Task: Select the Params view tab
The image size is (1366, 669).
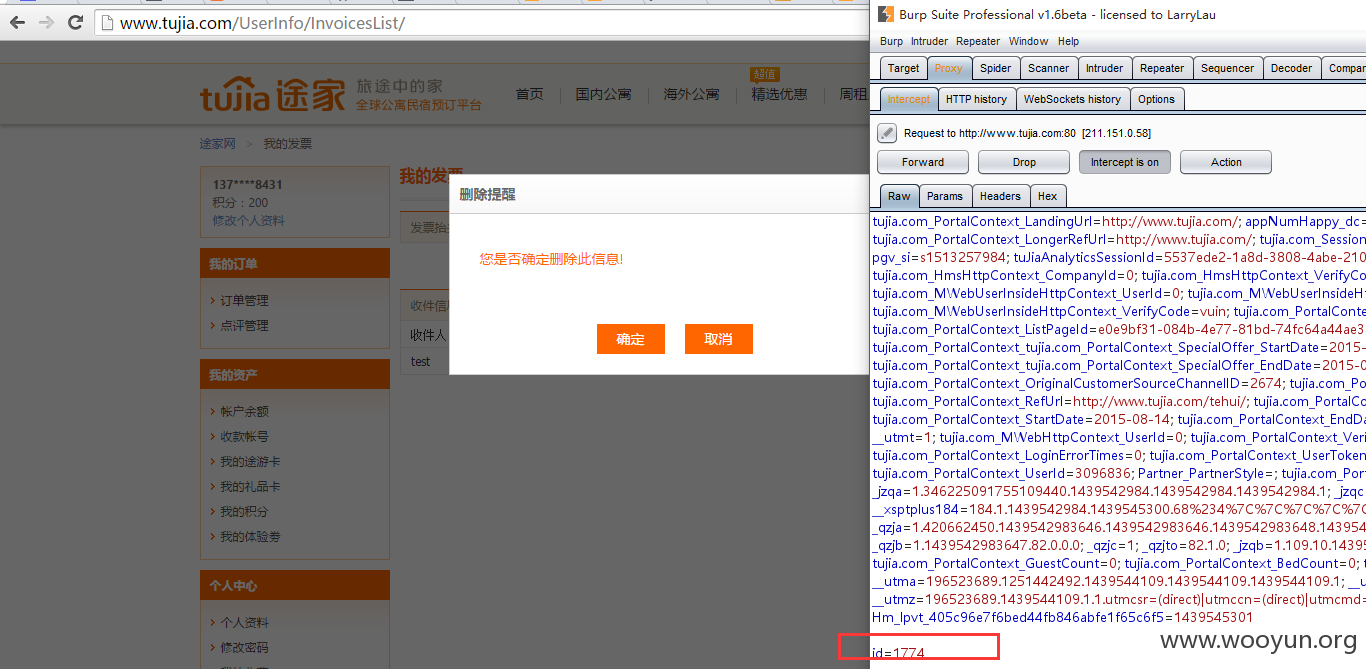Action: [x=944, y=196]
